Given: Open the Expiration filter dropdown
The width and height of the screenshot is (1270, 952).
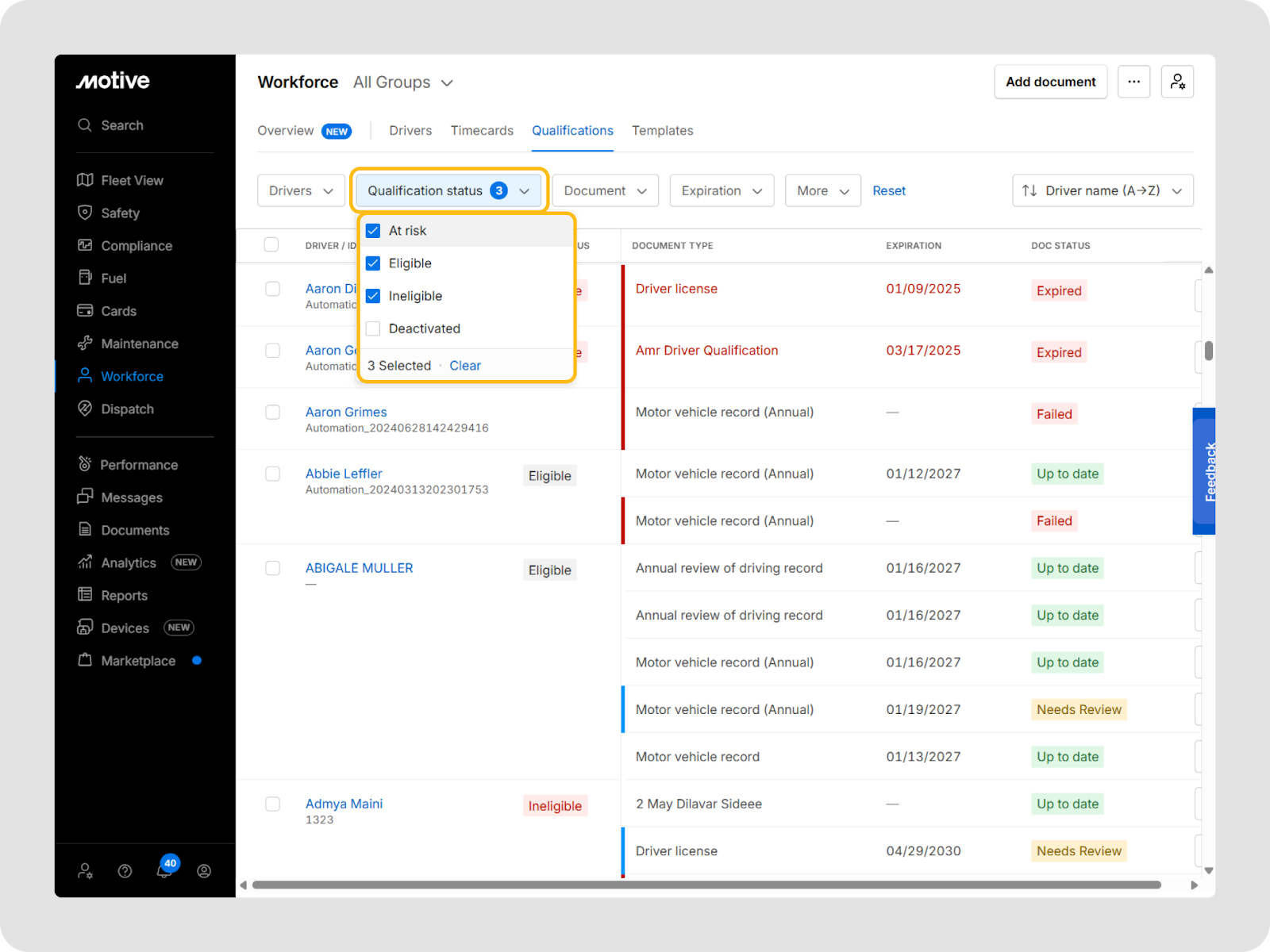Looking at the screenshot, I should tap(721, 191).
